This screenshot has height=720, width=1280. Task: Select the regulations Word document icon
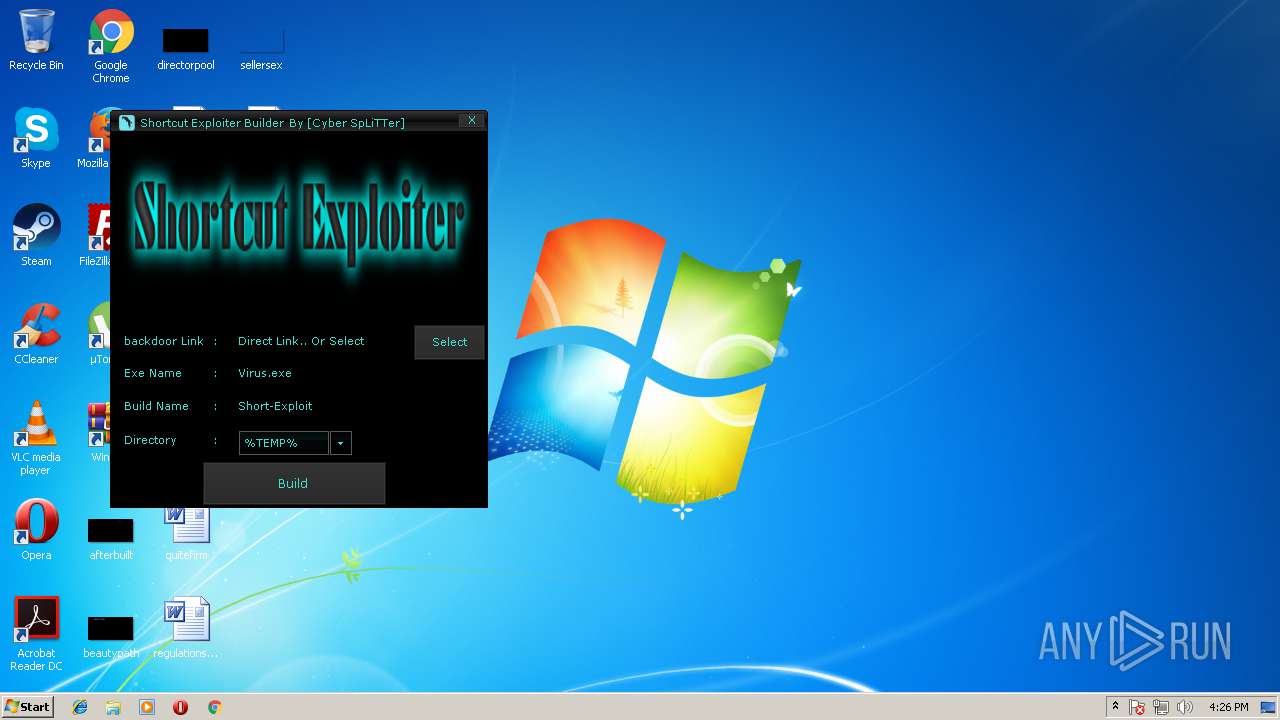(x=187, y=628)
